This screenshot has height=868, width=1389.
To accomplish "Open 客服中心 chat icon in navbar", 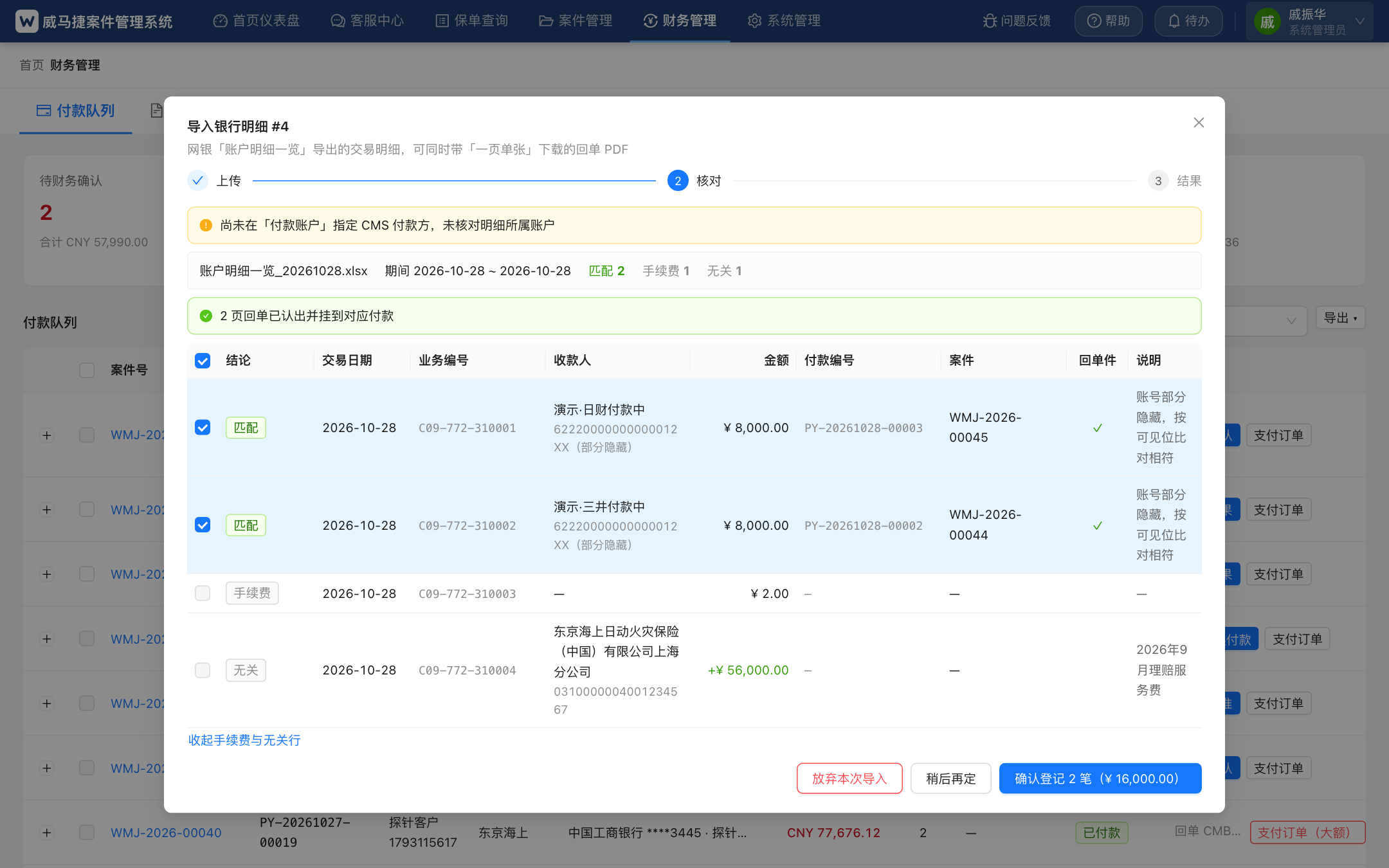I will click(338, 21).
